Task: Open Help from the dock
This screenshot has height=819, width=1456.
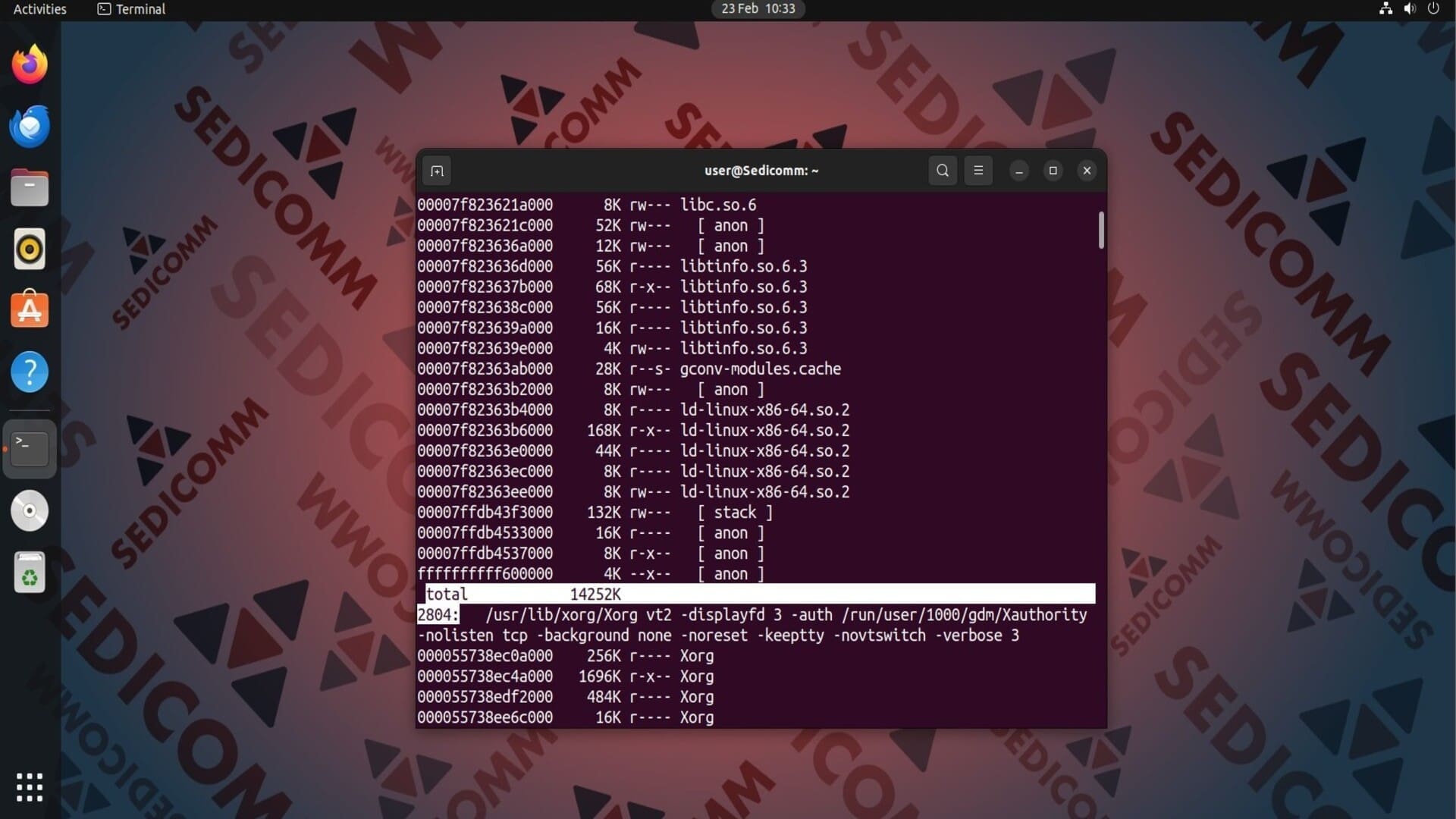Action: pyautogui.click(x=30, y=372)
